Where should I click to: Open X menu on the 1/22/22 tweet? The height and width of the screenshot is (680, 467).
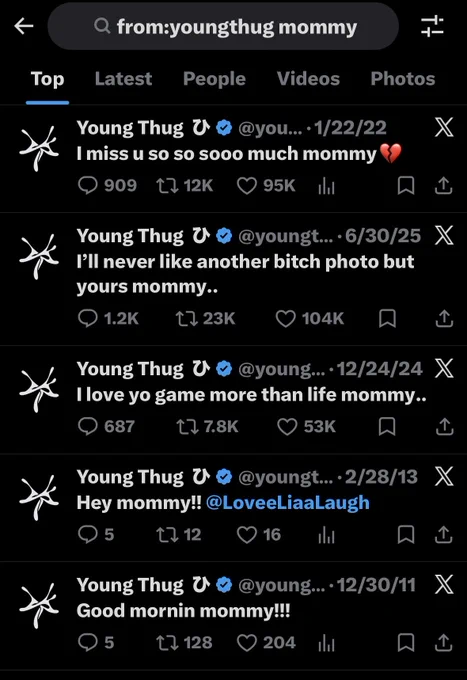444,128
